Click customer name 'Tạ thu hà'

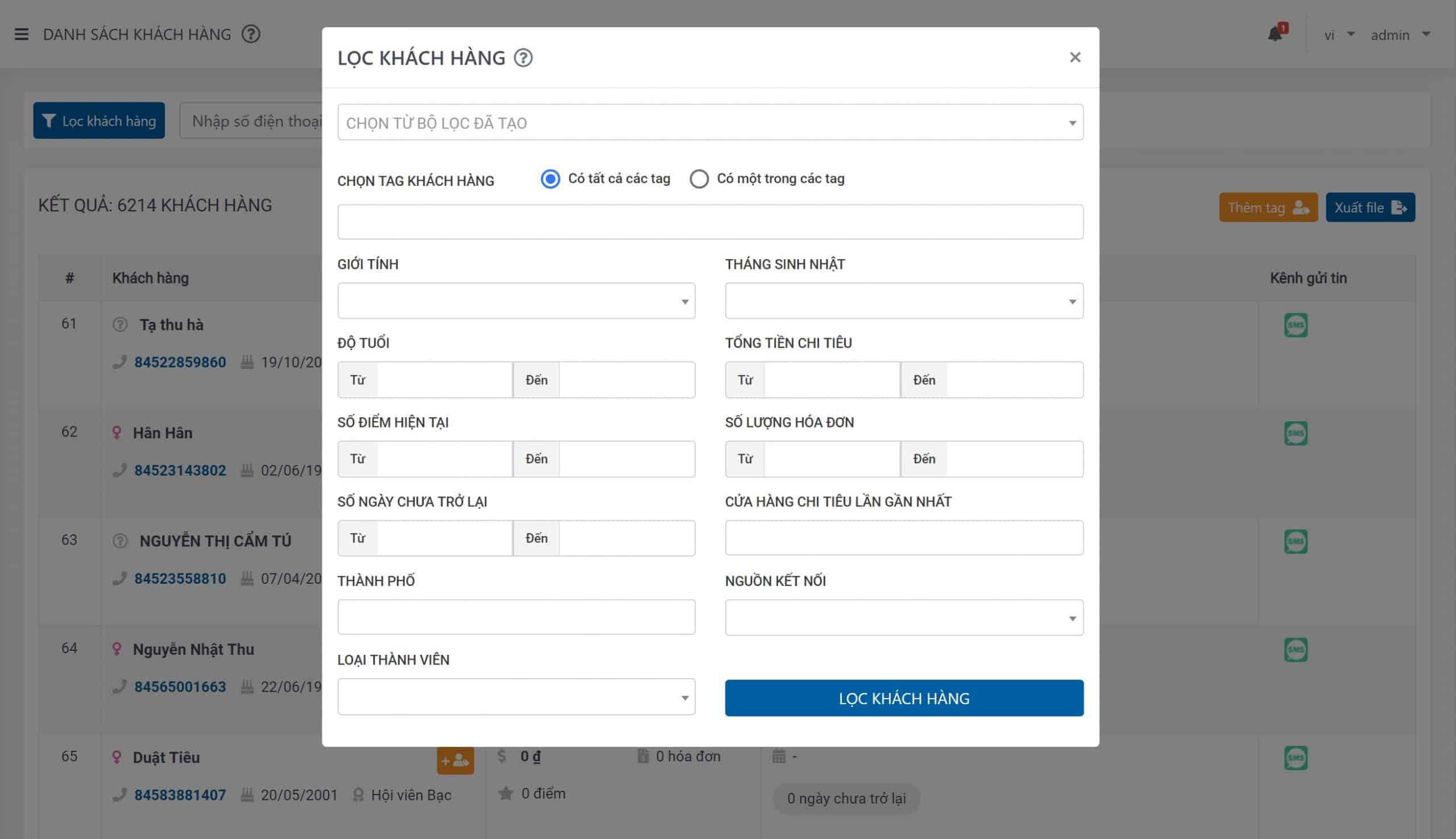171,325
